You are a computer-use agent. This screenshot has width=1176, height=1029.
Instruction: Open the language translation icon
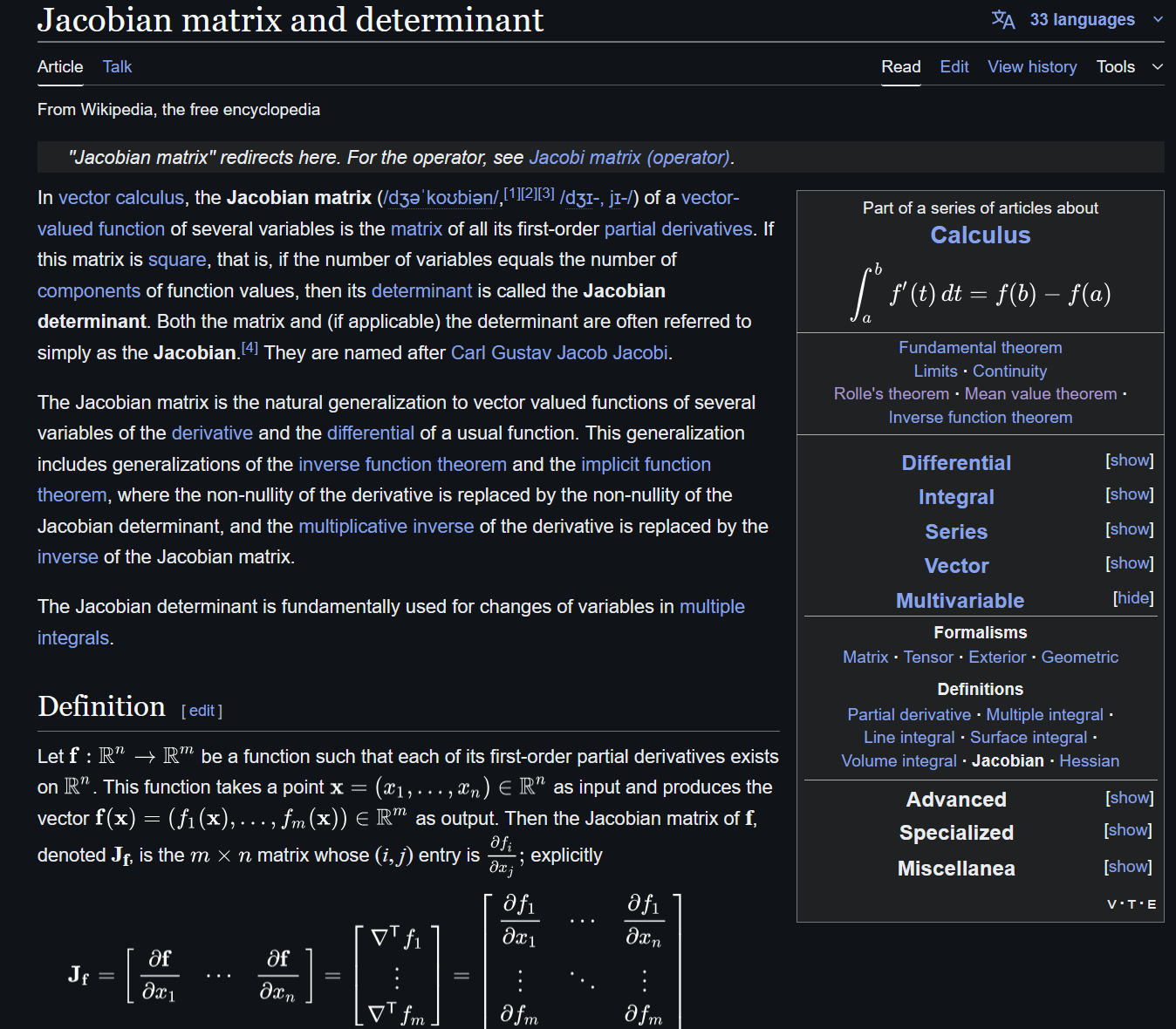pos(1003,19)
